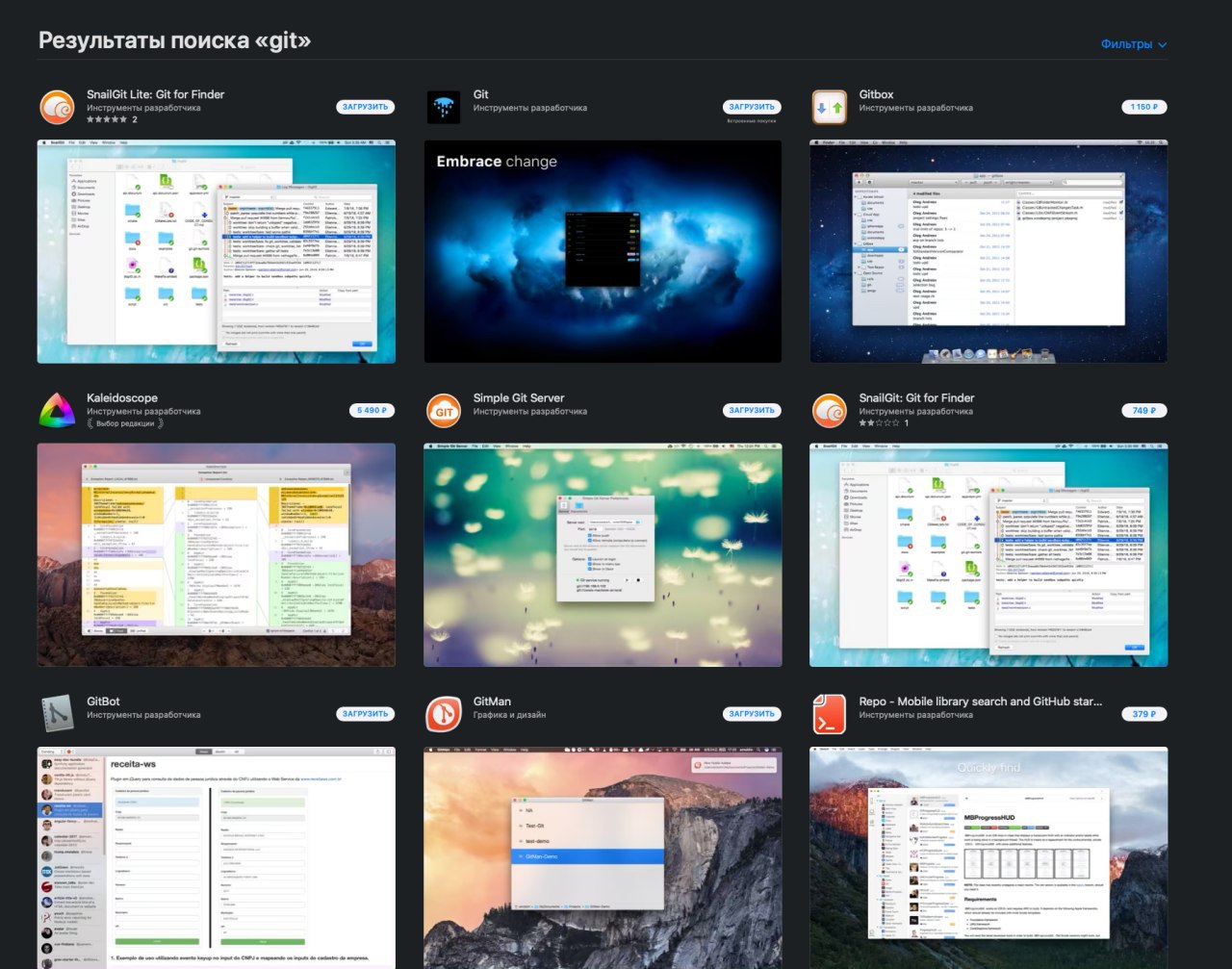Viewport: 1232px width, 969px height.
Task: Open the Gitbox app icon
Action: pyautogui.click(x=830, y=107)
